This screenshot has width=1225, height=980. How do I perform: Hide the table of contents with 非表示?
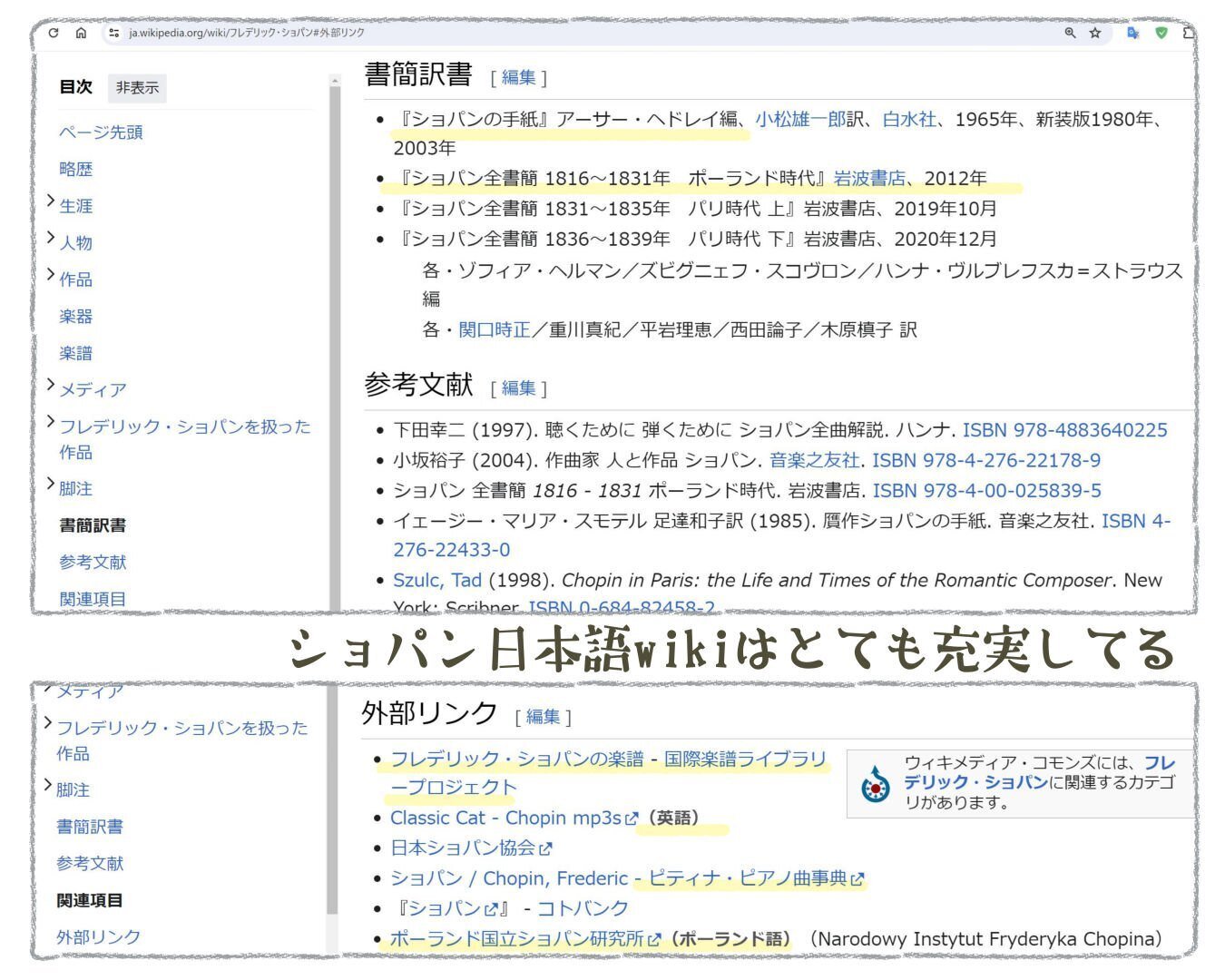[x=137, y=88]
